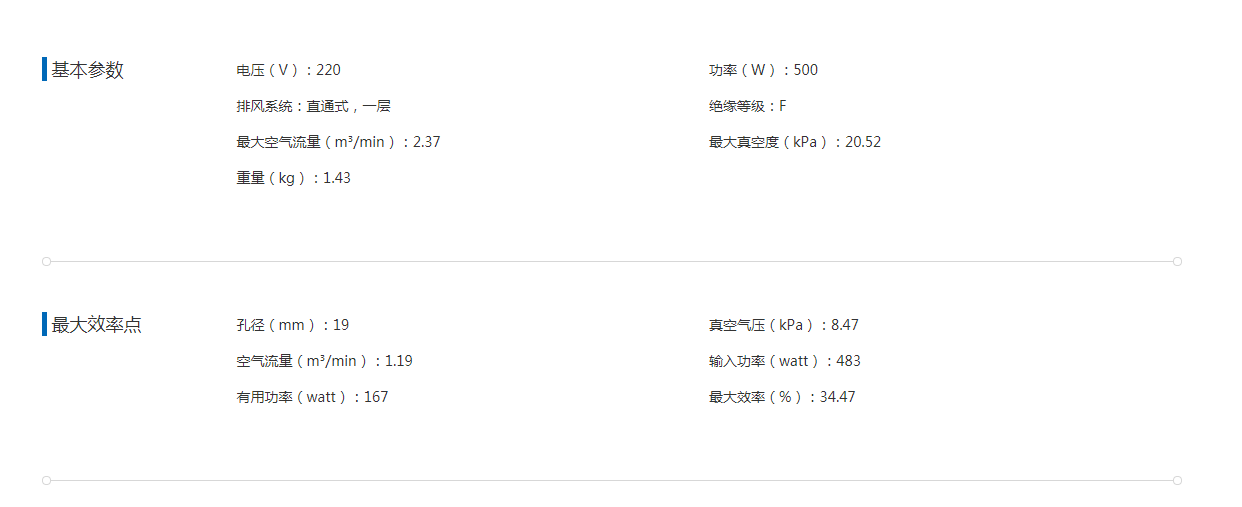Screen dimensions: 1242x507
Task: Click the 绝缘等级:F text
Action: click(747, 106)
